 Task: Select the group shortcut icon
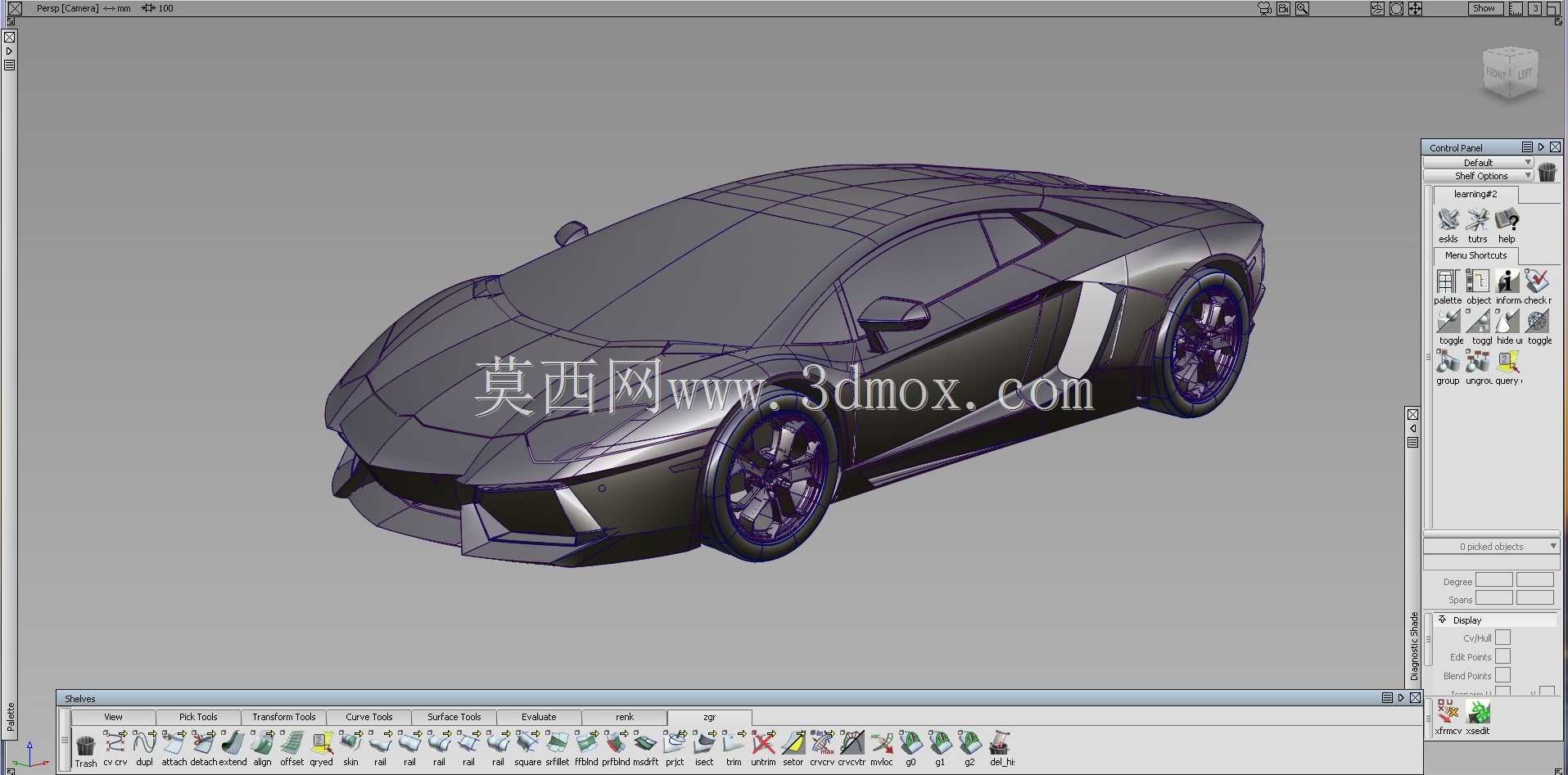pyautogui.click(x=1448, y=362)
